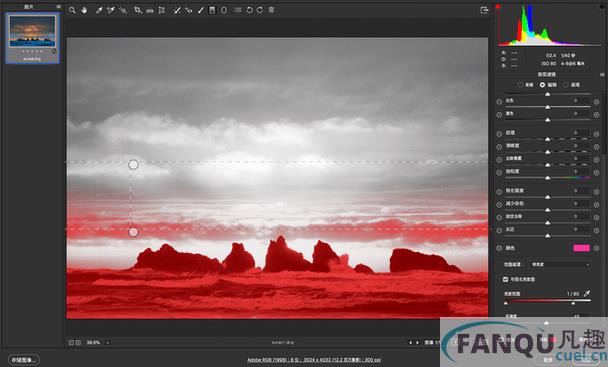Open the pink color swatch picker

[581, 248]
